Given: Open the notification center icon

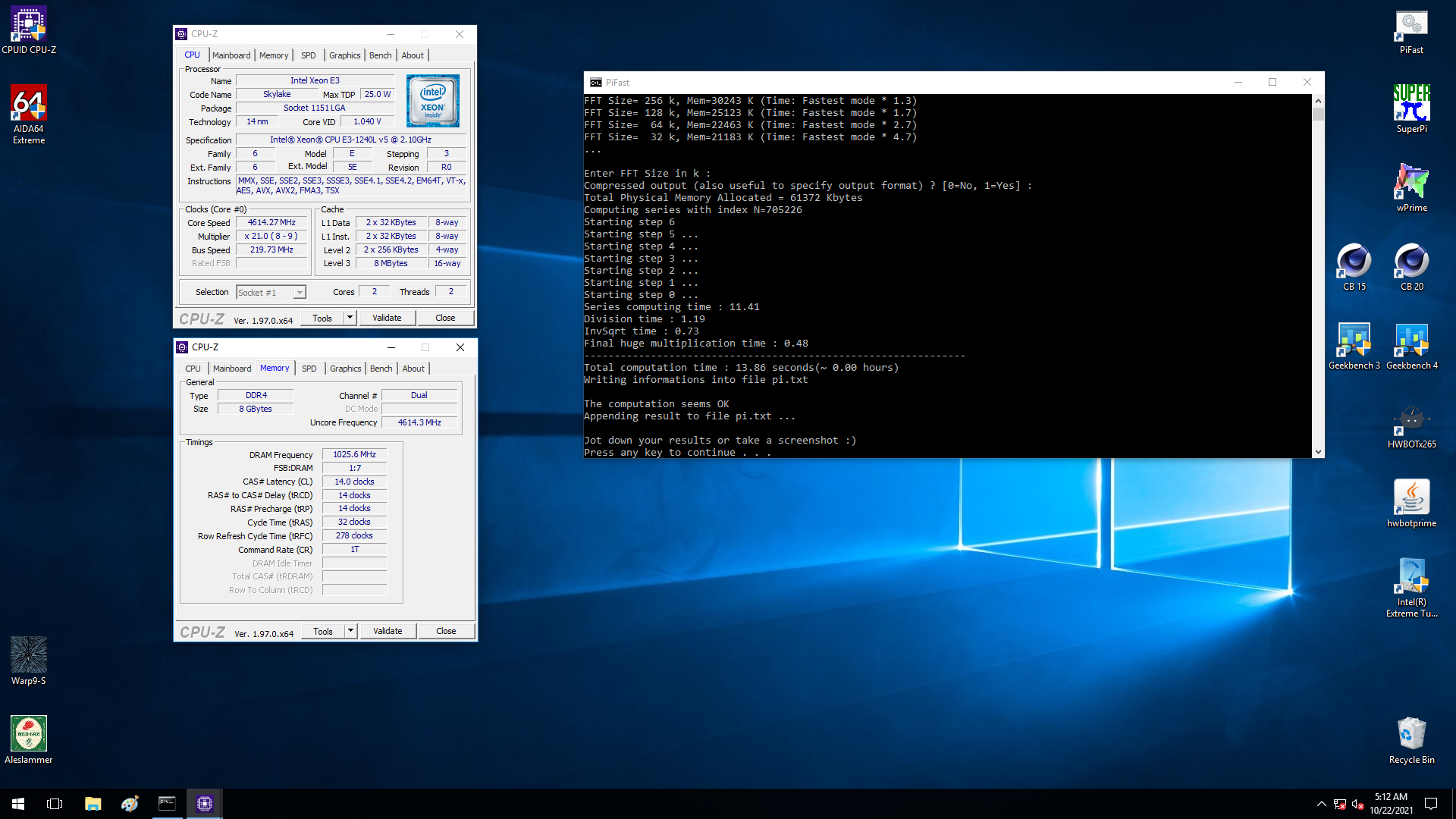Looking at the screenshot, I should pyautogui.click(x=1431, y=804).
